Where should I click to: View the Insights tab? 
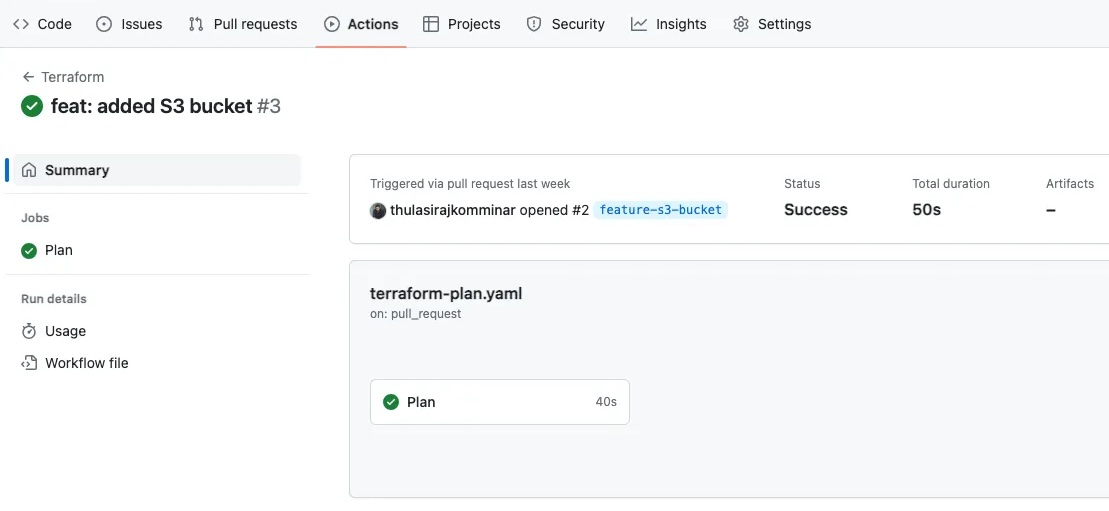pyautogui.click(x=669, y=24)
